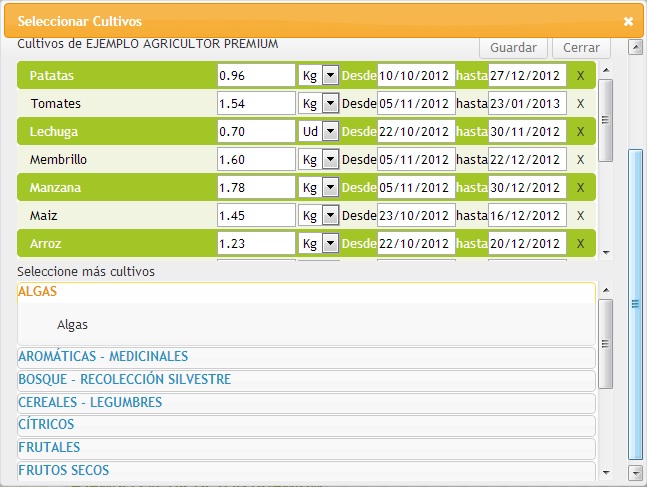
Task: Open the unit dropdown for Maiz
Action: 330,216
